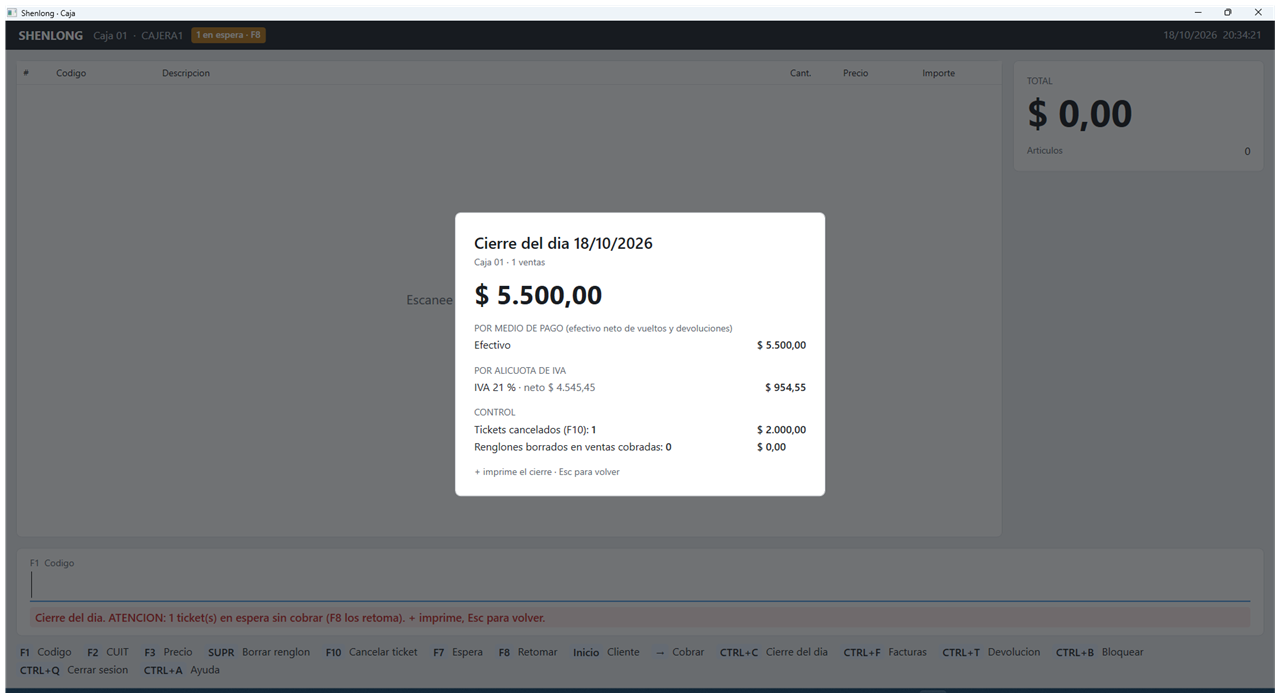Click the Shenlong app icon in the title bar

pos(12,13)
